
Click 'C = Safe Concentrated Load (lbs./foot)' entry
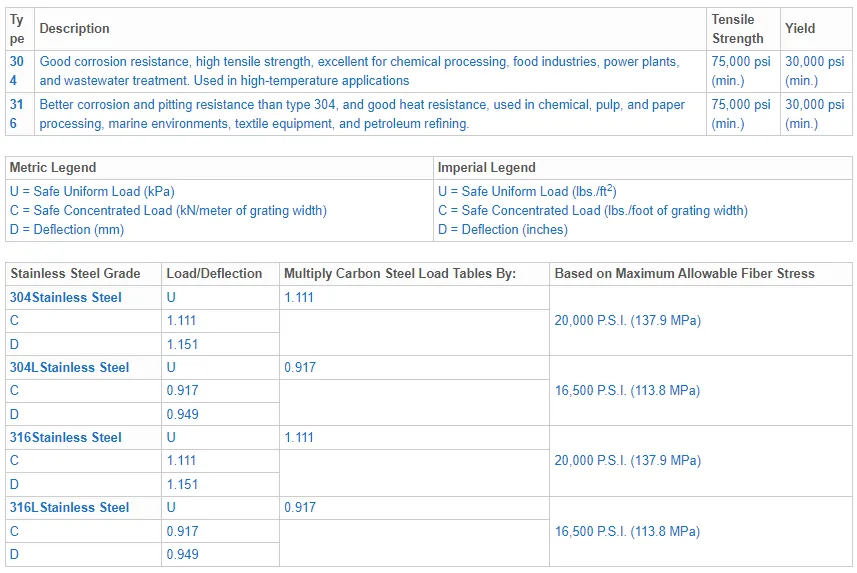[x=592, y=210]
